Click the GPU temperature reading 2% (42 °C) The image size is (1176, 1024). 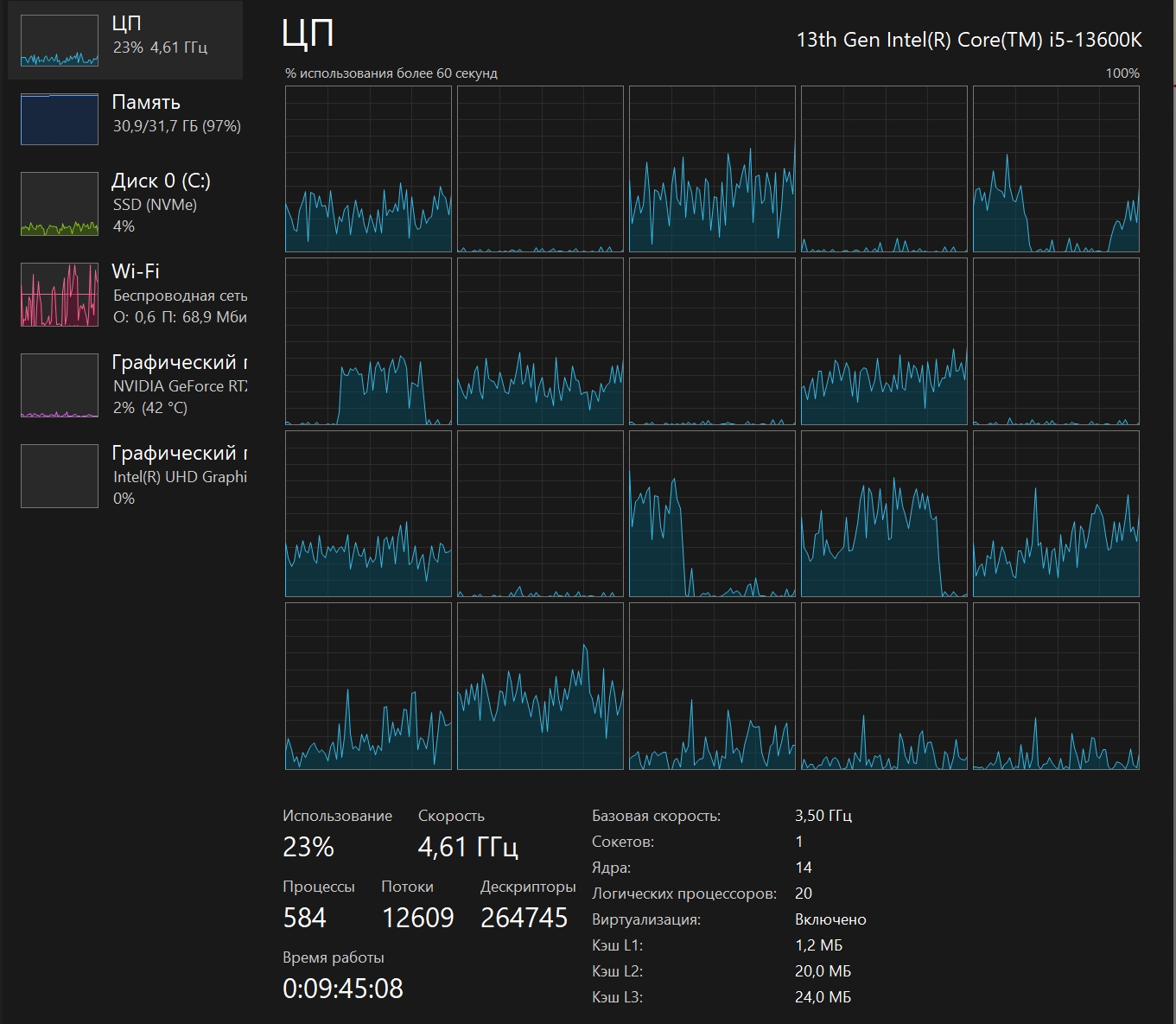coord(150,408)
